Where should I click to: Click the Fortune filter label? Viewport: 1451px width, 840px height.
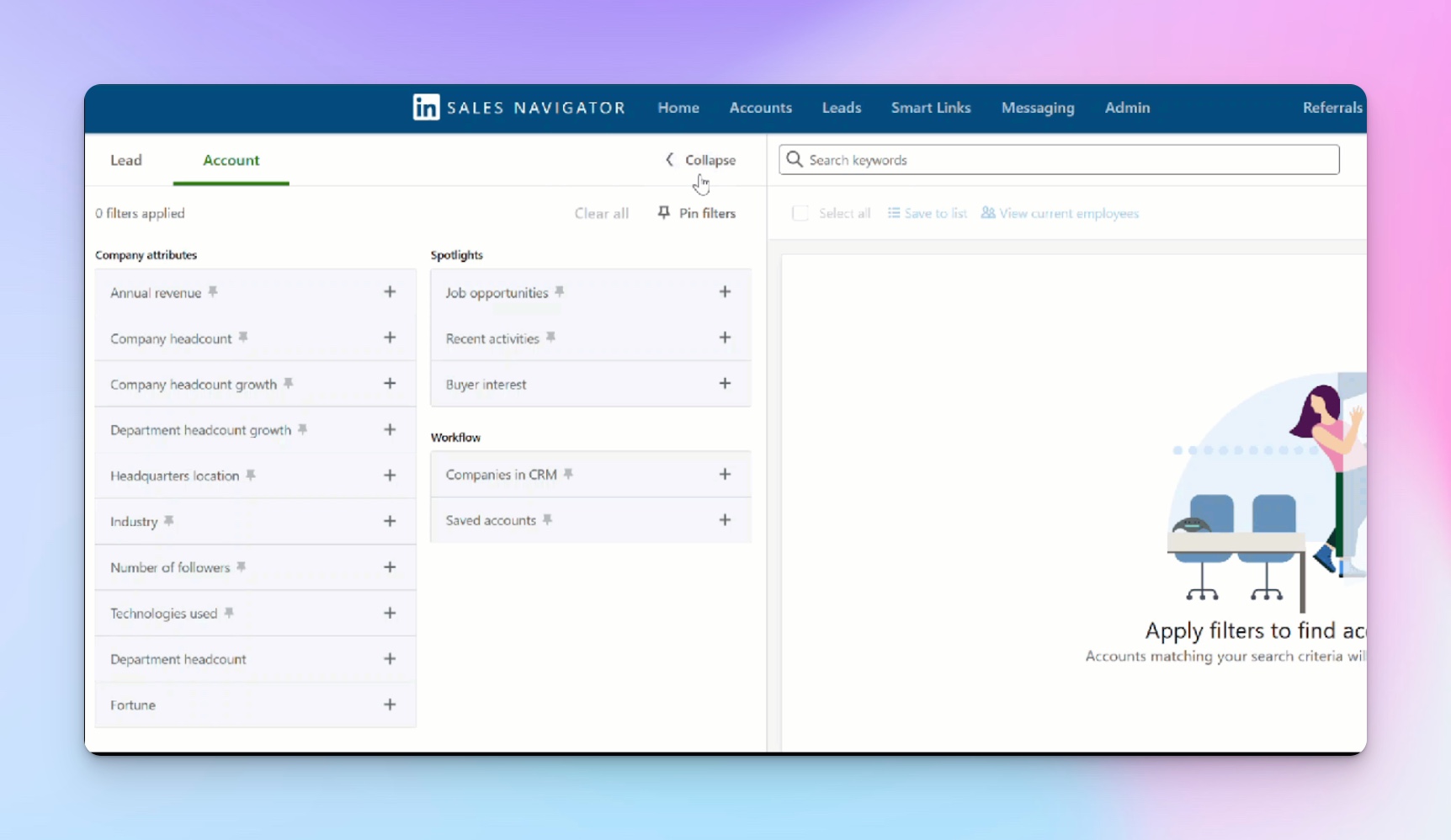click(133, 704)
